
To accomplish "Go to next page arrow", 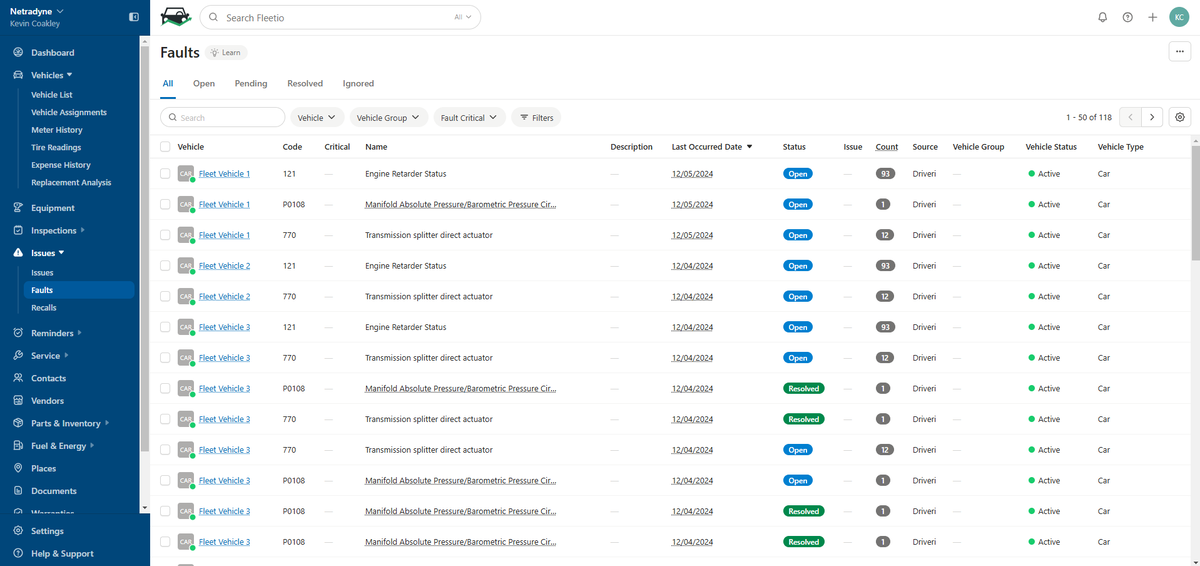I will tap(1153, 117).
